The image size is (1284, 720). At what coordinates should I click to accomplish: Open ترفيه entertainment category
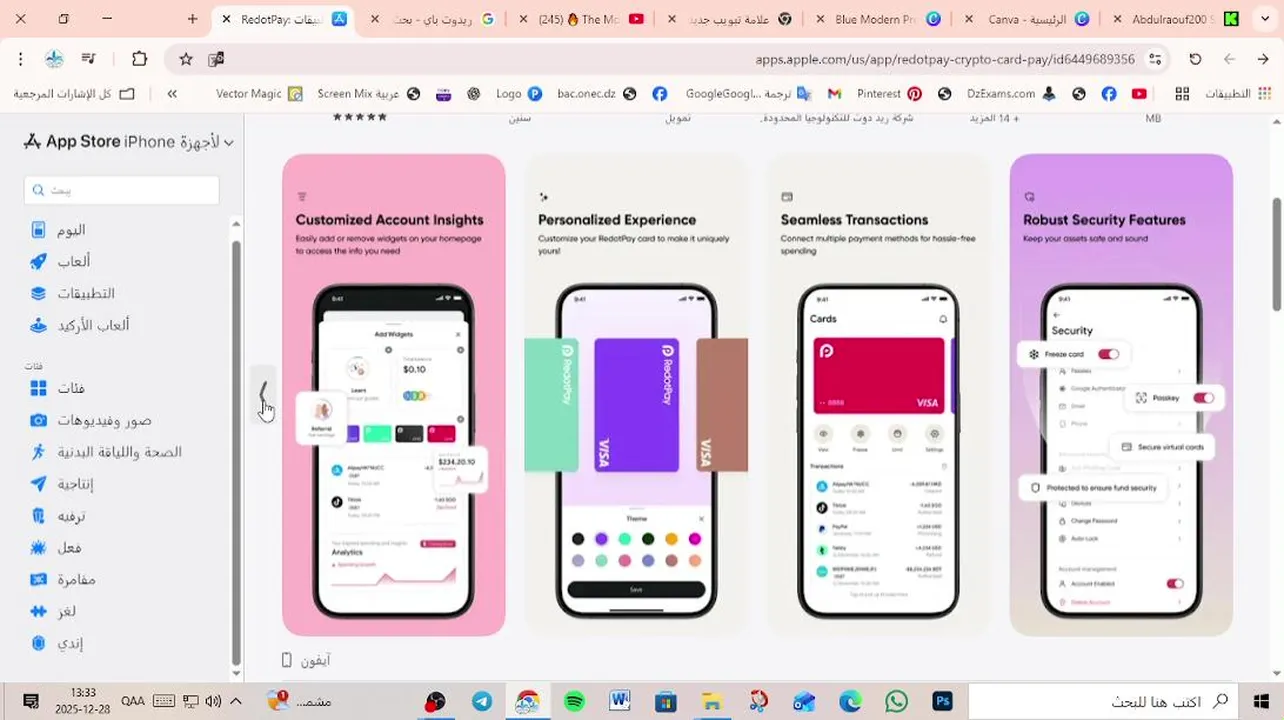click(x=58, y=516)
